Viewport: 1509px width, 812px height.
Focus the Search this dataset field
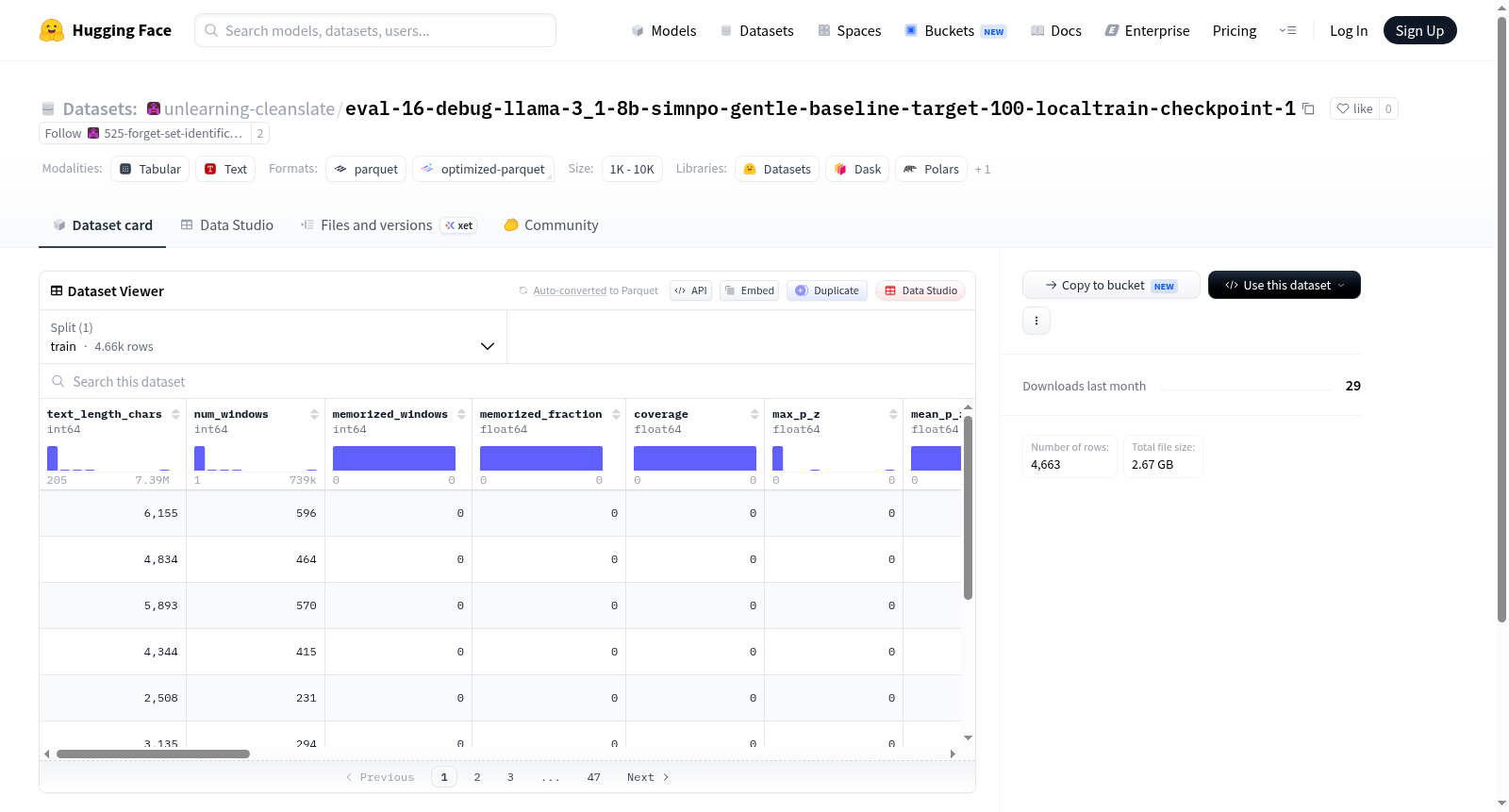(x=507, y=382)
